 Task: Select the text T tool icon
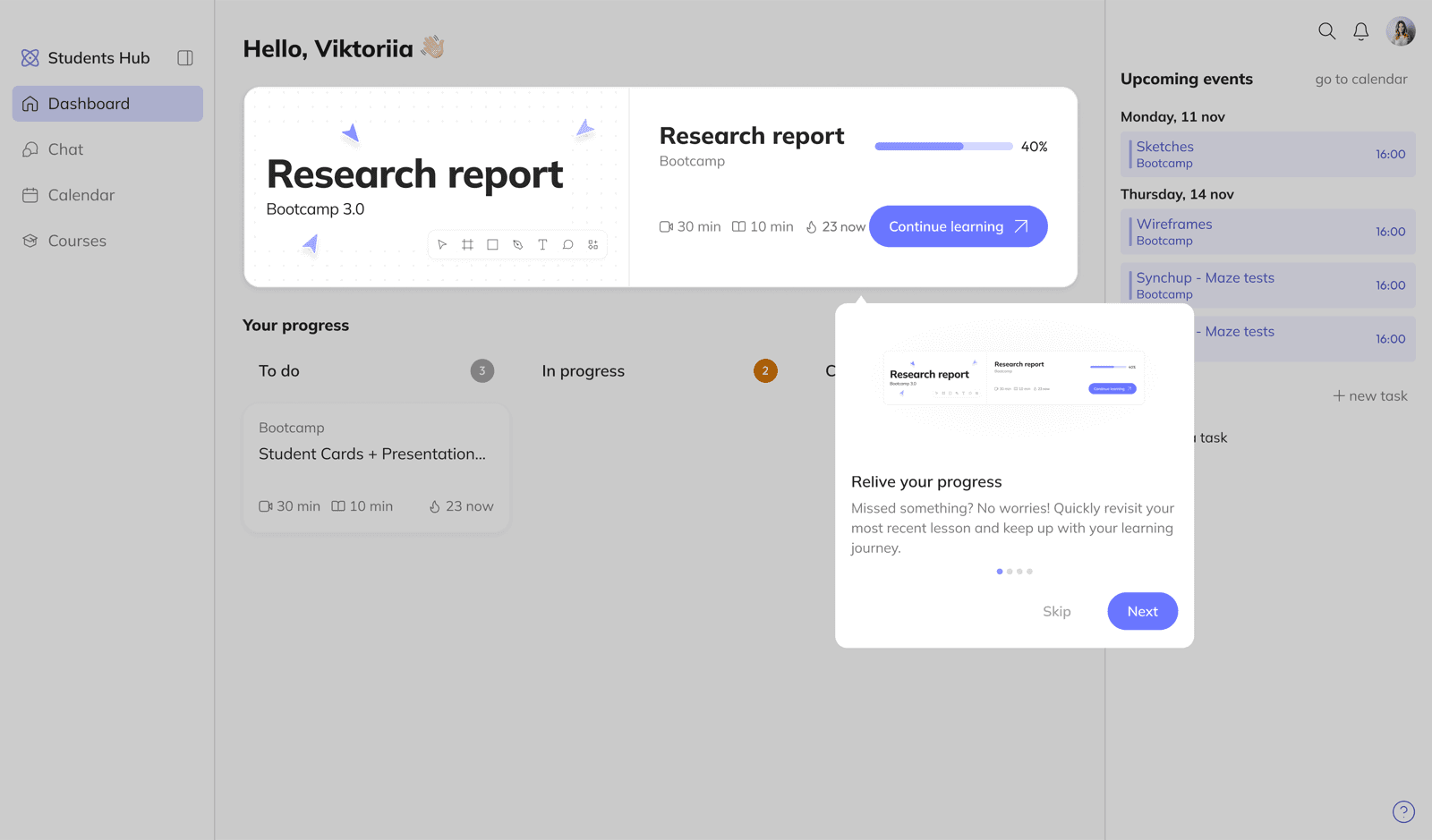click(542, 244)
